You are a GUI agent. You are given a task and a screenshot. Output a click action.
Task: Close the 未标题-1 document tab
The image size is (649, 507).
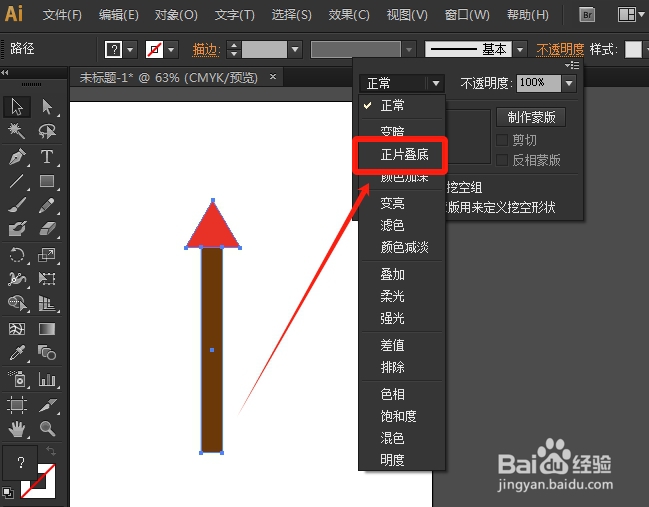pos(273,77)
